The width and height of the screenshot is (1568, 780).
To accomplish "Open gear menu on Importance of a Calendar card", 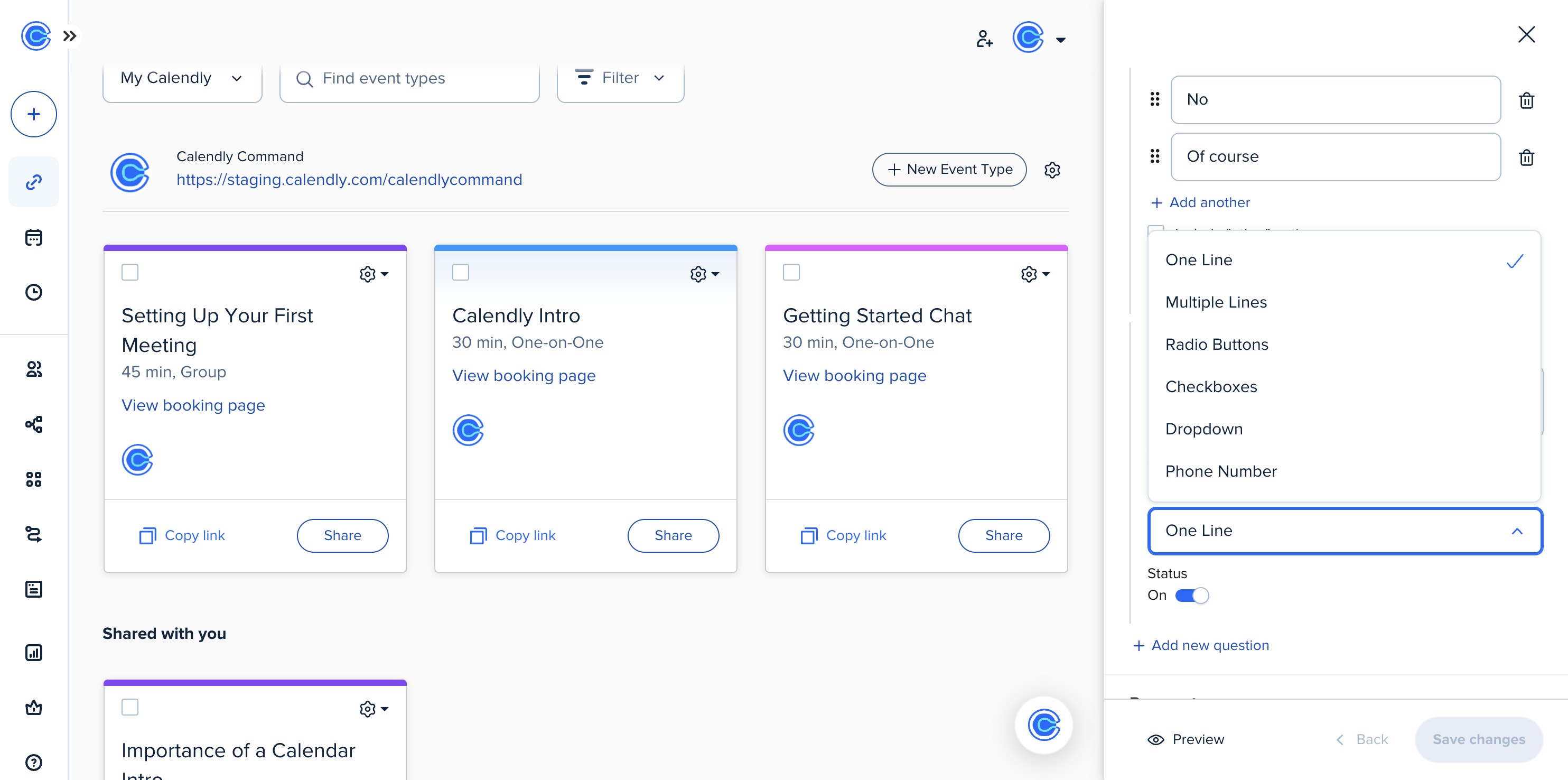I will (374, 709).
